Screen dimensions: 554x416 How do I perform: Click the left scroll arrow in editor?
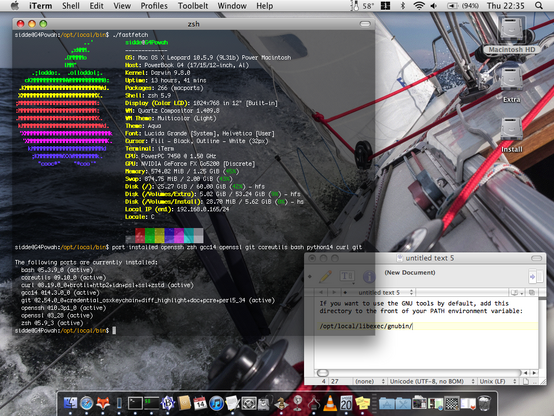[x=525, y=373]
